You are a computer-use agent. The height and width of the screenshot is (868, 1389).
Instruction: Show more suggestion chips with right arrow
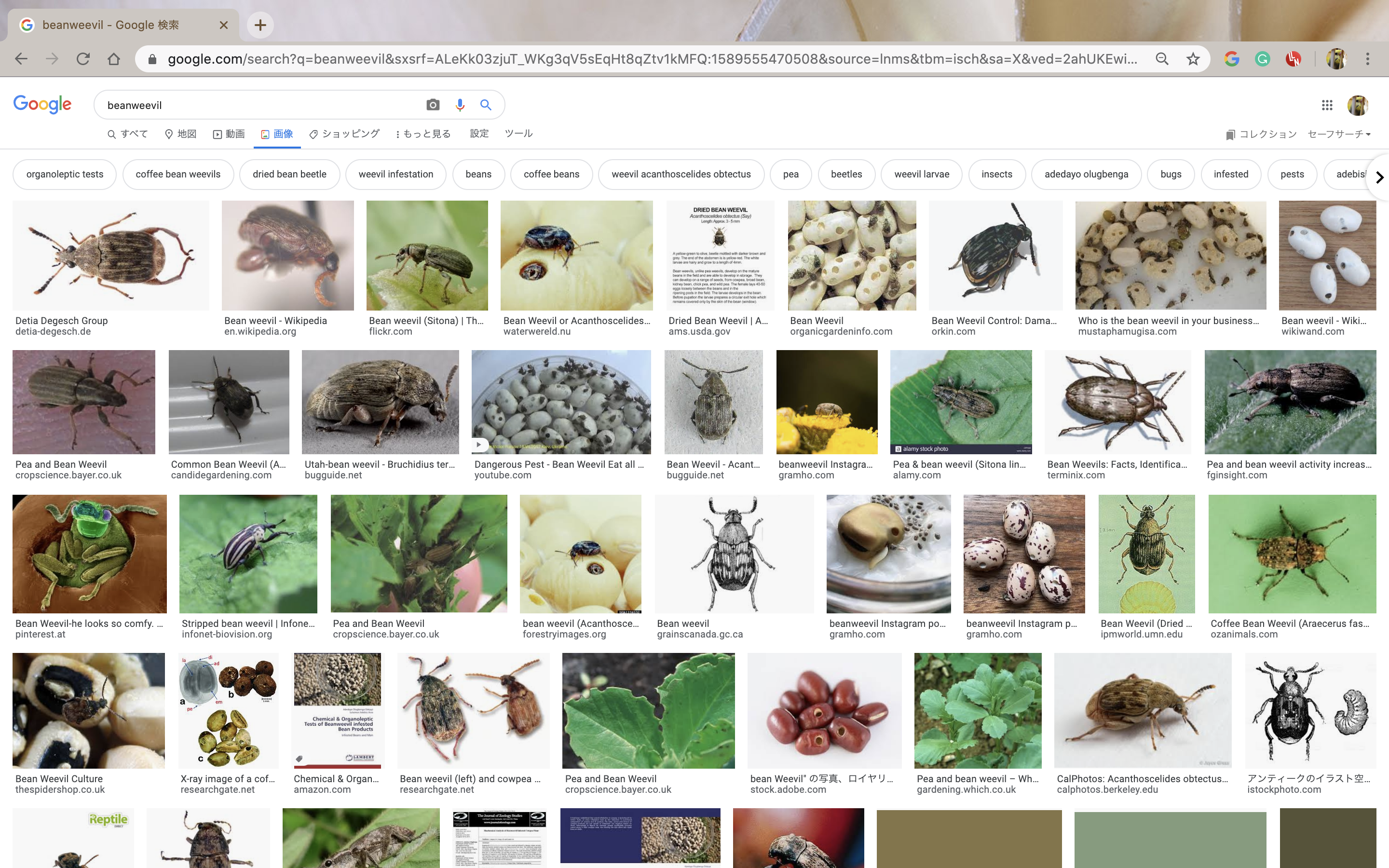click(x=1380, y=177)
